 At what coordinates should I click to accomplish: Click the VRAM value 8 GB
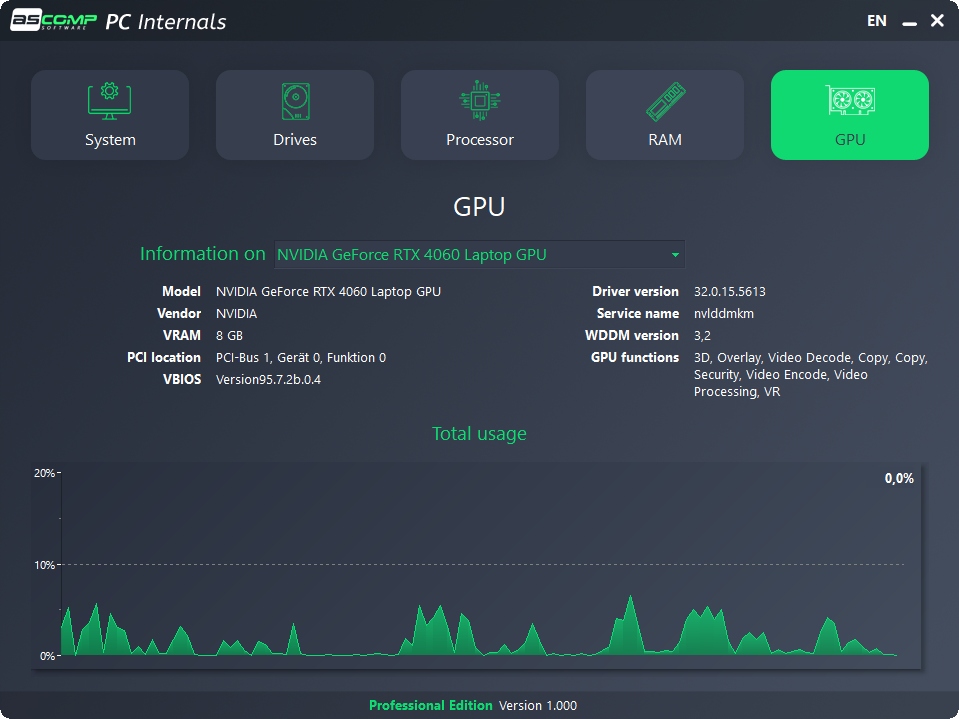coord(229,336)
